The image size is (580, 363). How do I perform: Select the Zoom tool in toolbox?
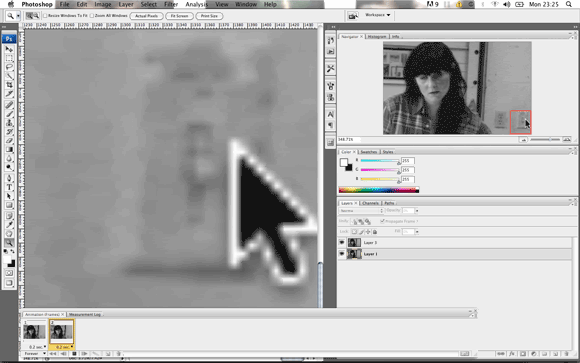click(x=9, y=243)
